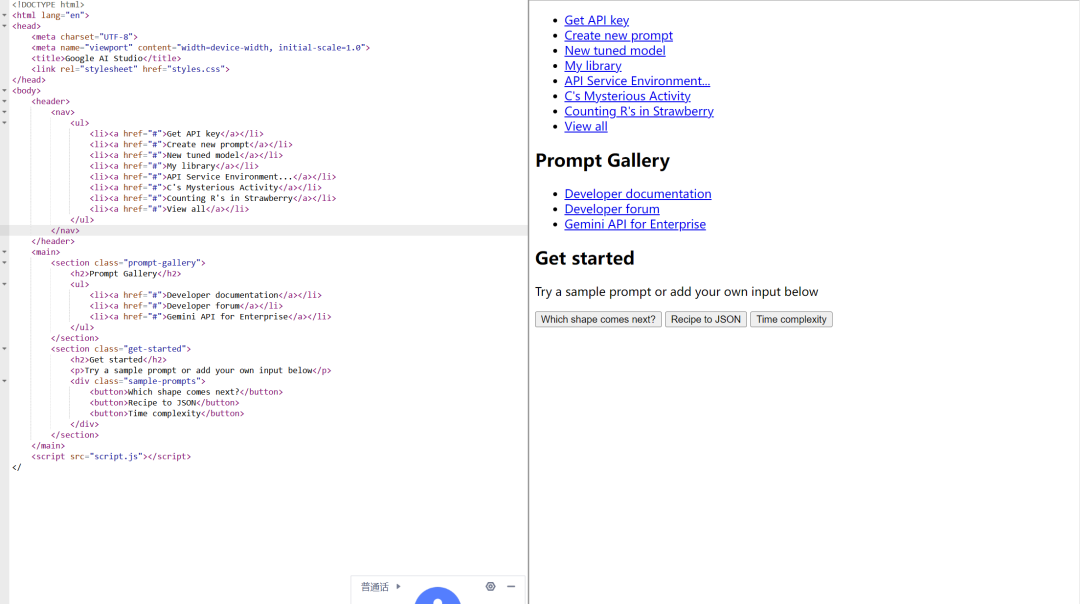Open the 普通话 language dropdown

click(x=381, y=587)
